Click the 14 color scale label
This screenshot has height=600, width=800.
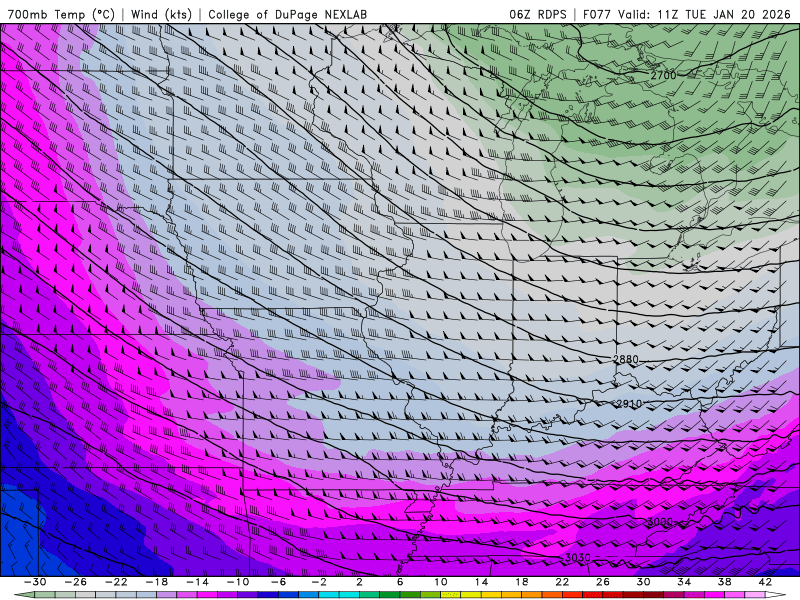[481, 582]
